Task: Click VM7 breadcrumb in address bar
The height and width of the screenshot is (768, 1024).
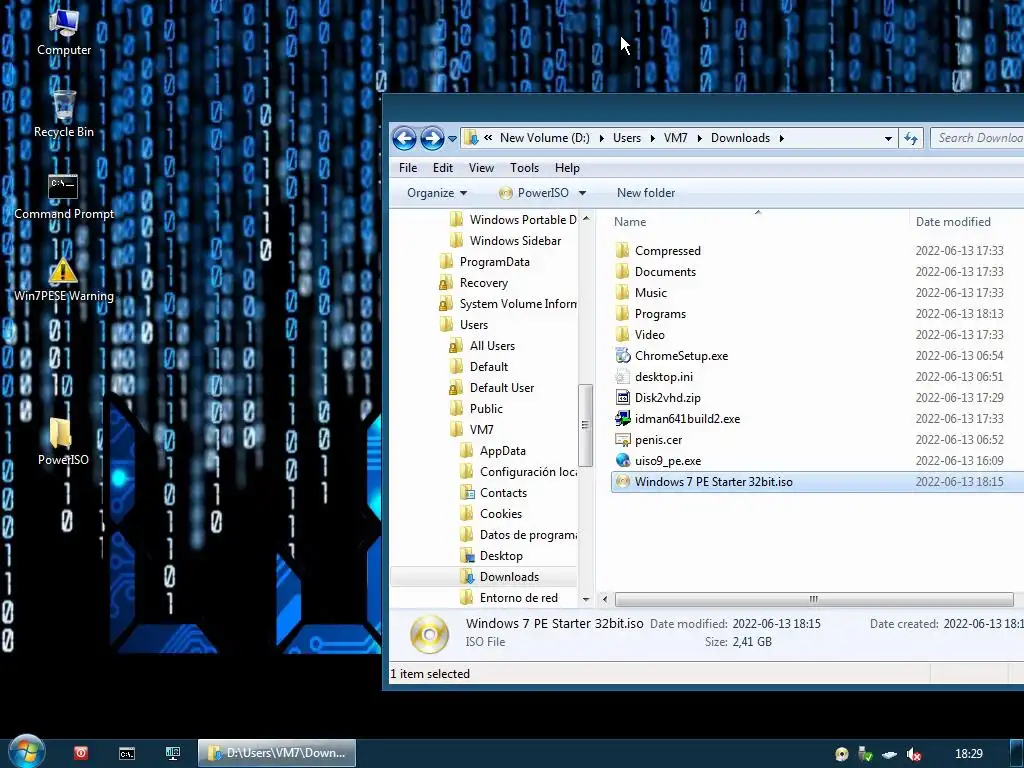Action: click(x=675, y=138)
